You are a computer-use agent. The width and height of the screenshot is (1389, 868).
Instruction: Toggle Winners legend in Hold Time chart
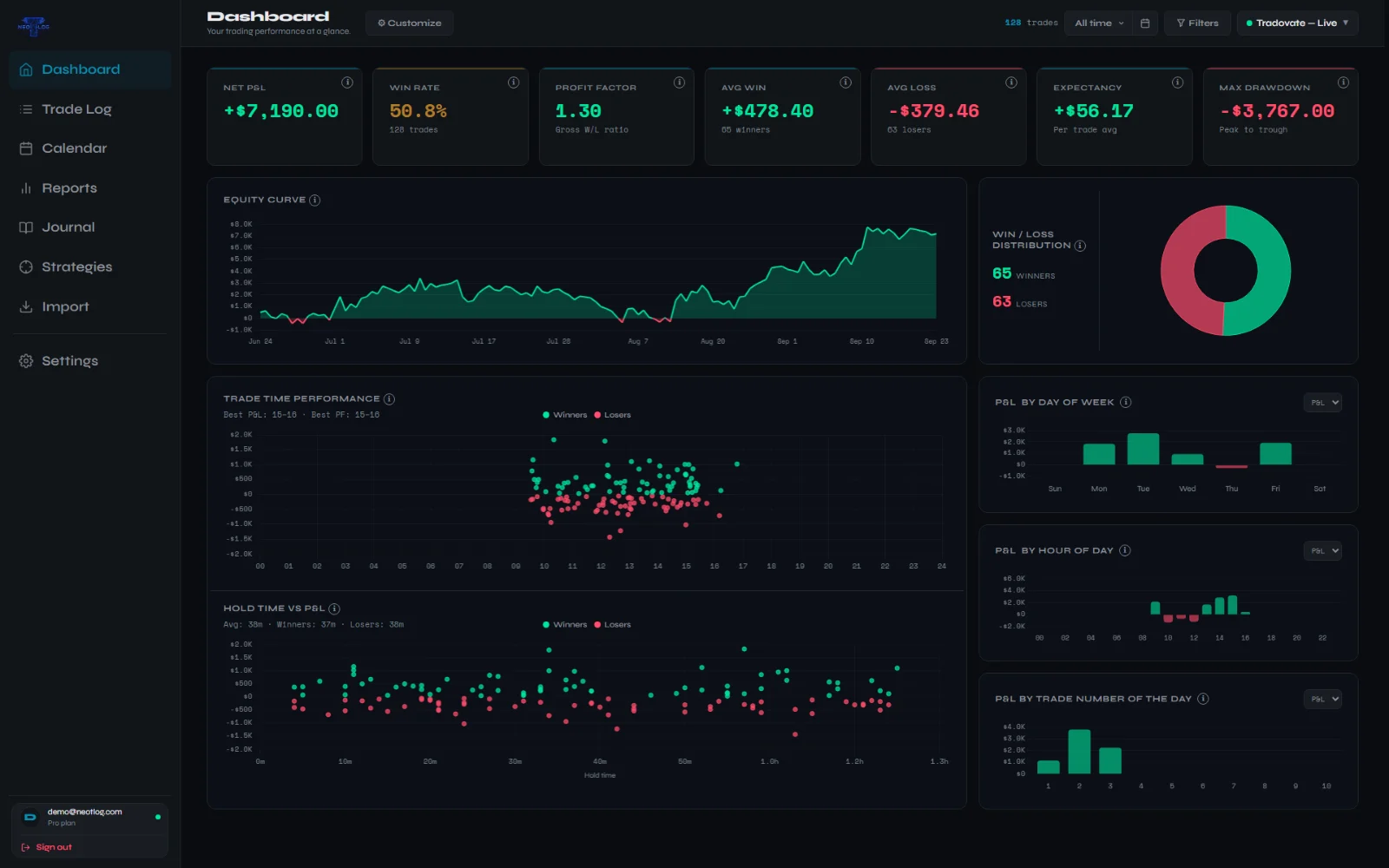[x=564, y=625]
